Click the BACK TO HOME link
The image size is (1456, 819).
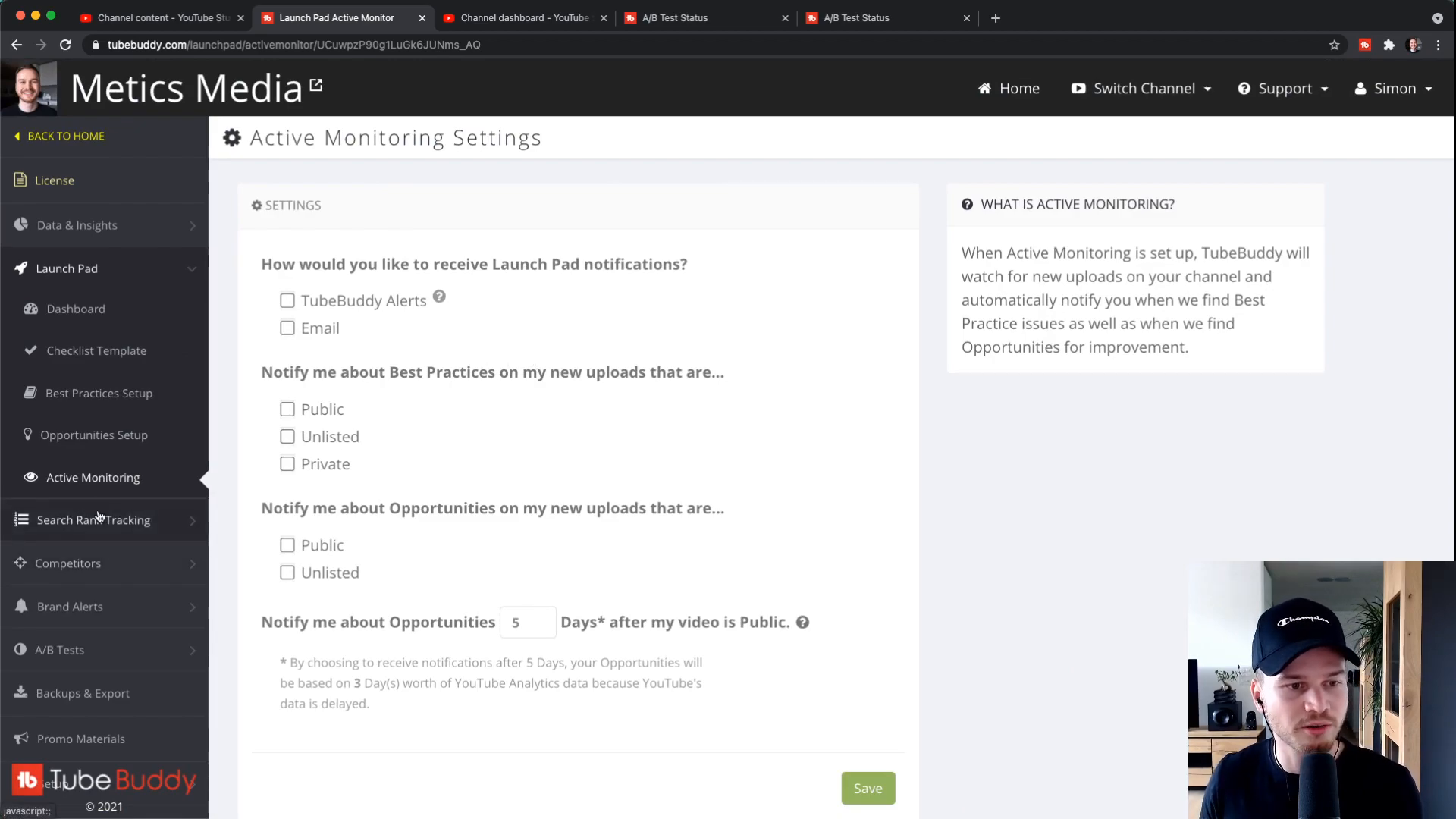[60, 136]
